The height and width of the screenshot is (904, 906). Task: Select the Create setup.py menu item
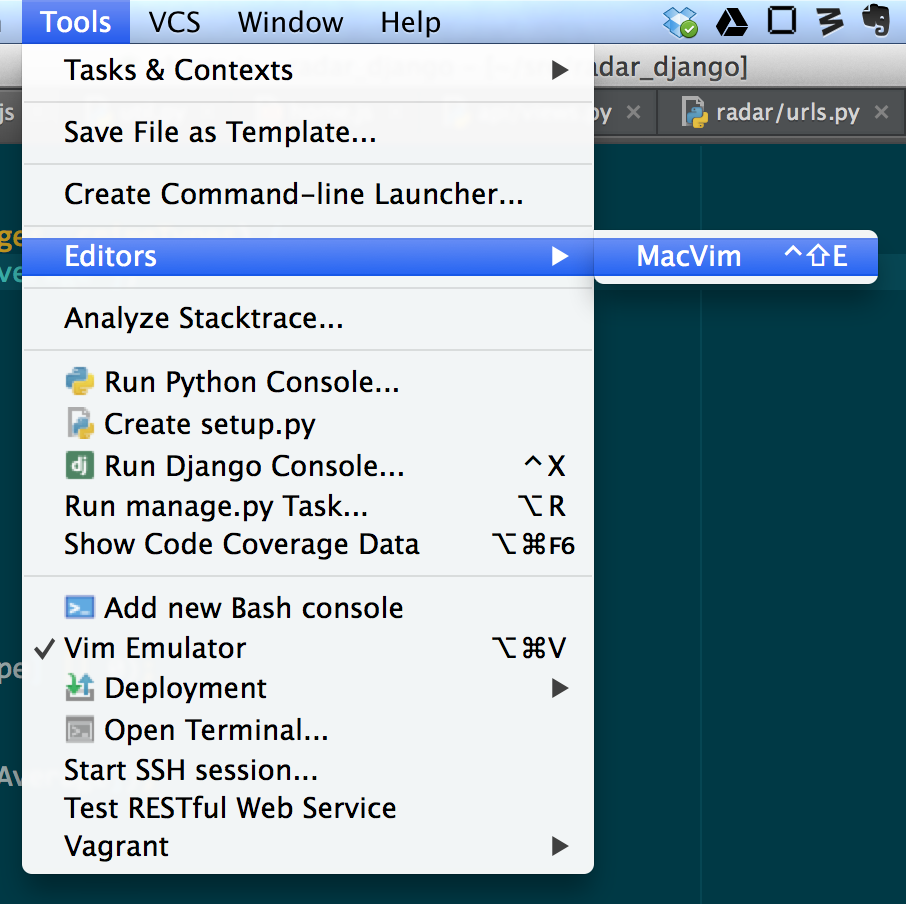click(x=308, y=425)
